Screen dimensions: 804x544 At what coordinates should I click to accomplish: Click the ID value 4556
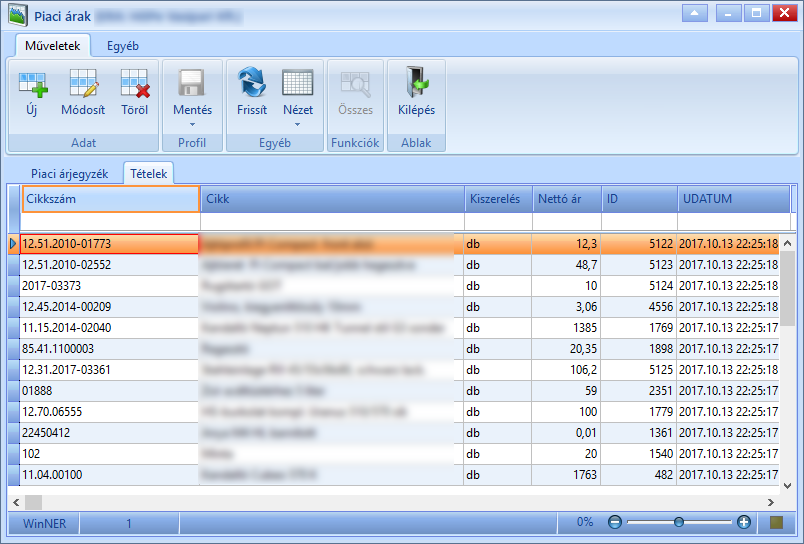(x=638, y=307)
